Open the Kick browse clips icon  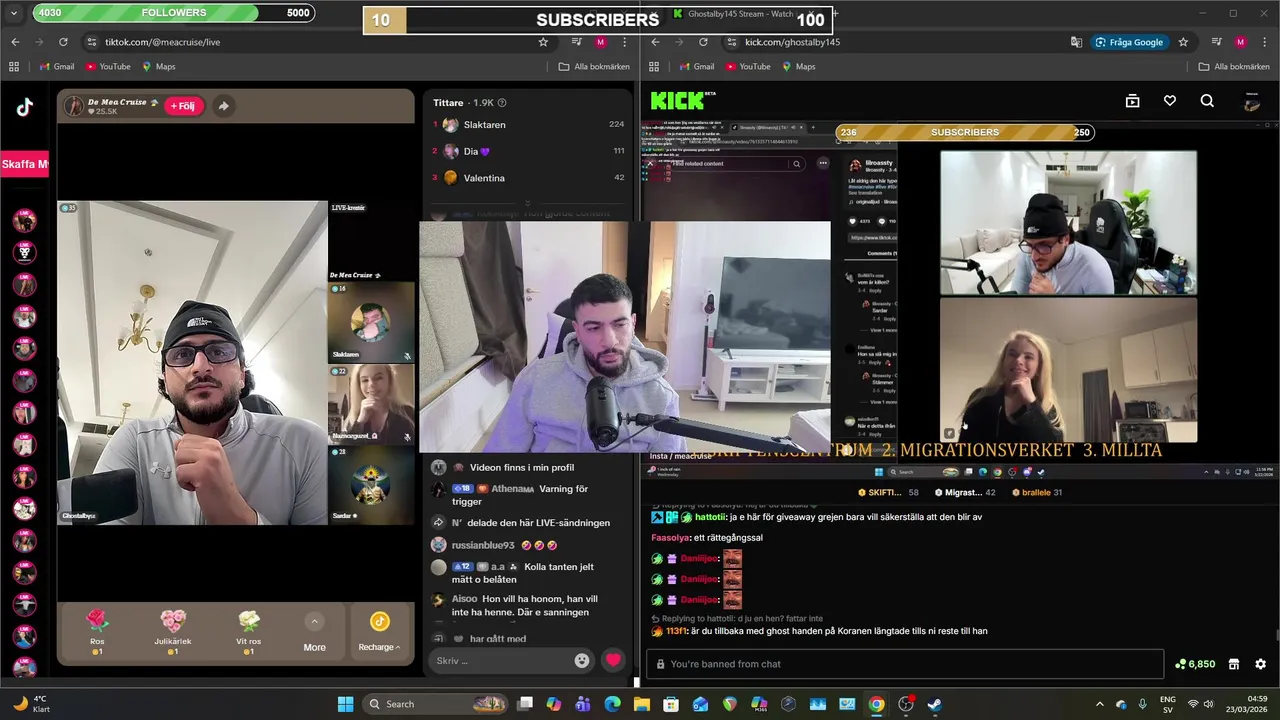[1132, 101]
